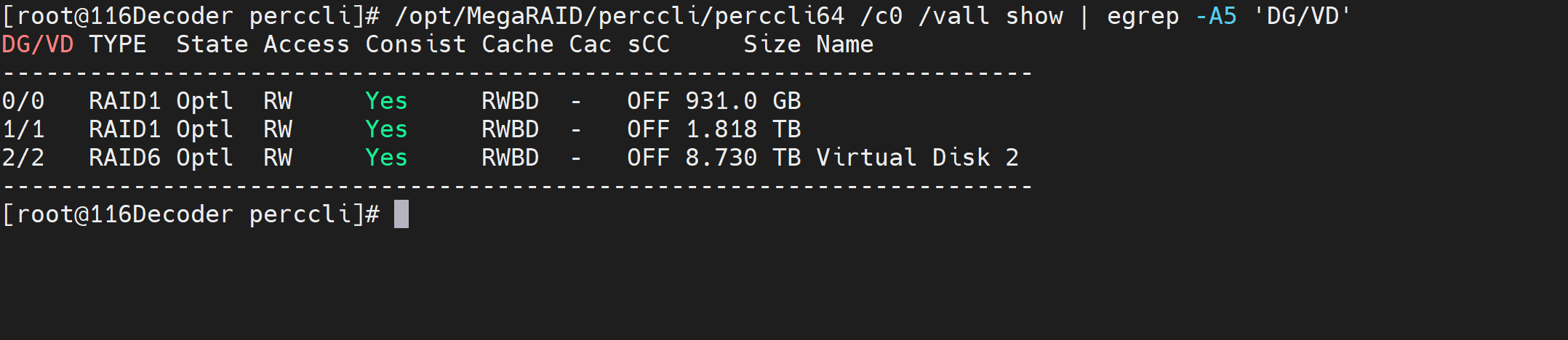This screenshot has width=1568, height=340.
Task: Click the 0/0 virtual disk entry
Action: point(23,101)
